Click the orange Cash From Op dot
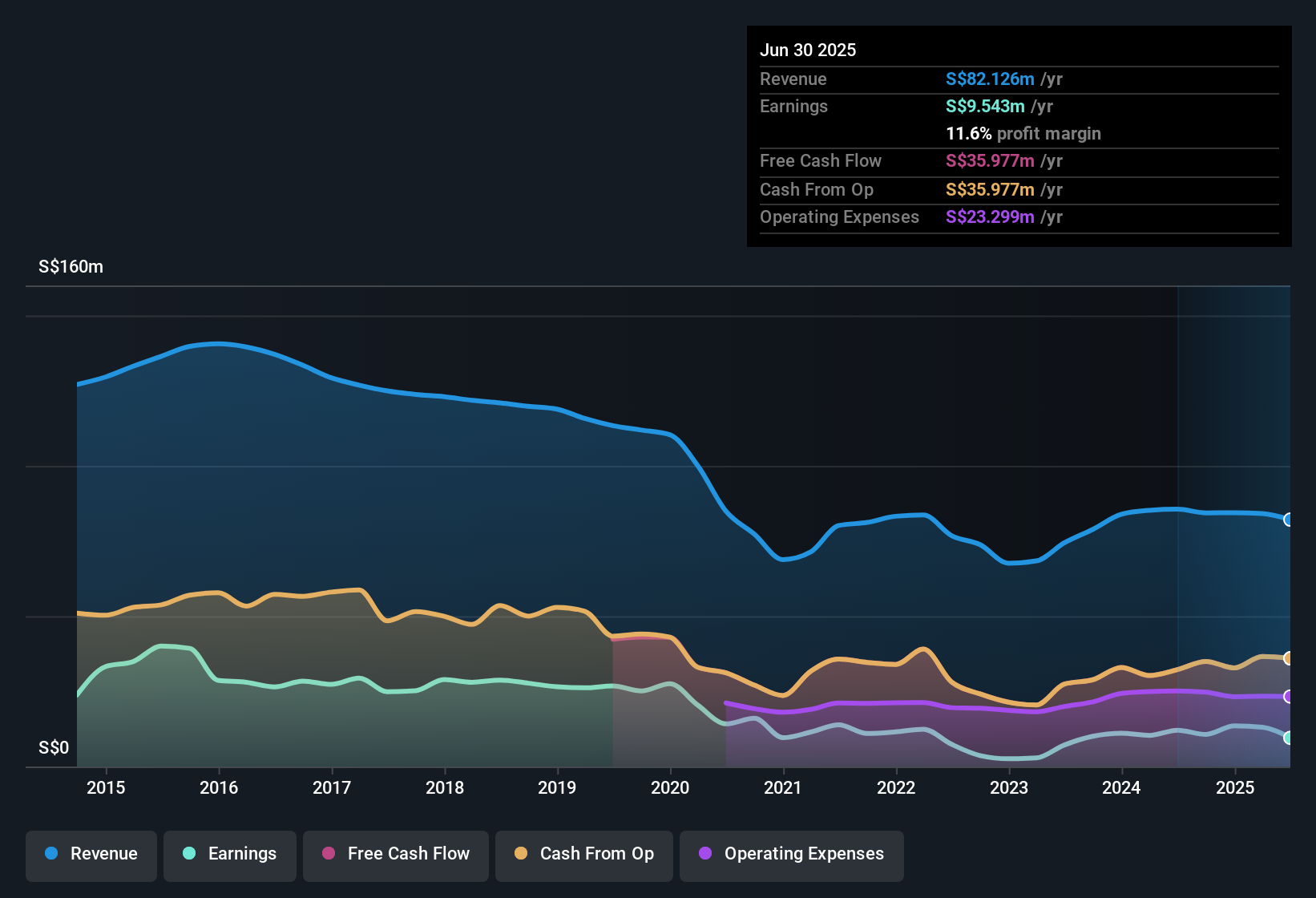Viewport: 1316px width, 898px height. (x=521, y=853)
